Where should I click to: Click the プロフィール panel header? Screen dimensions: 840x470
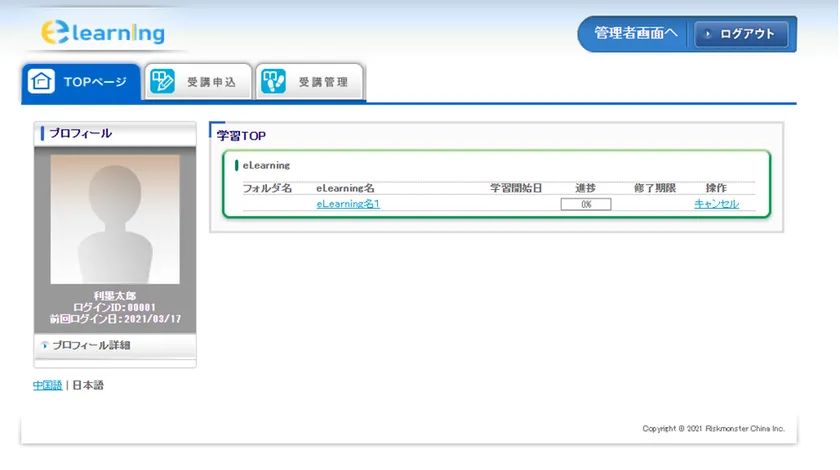115,133
